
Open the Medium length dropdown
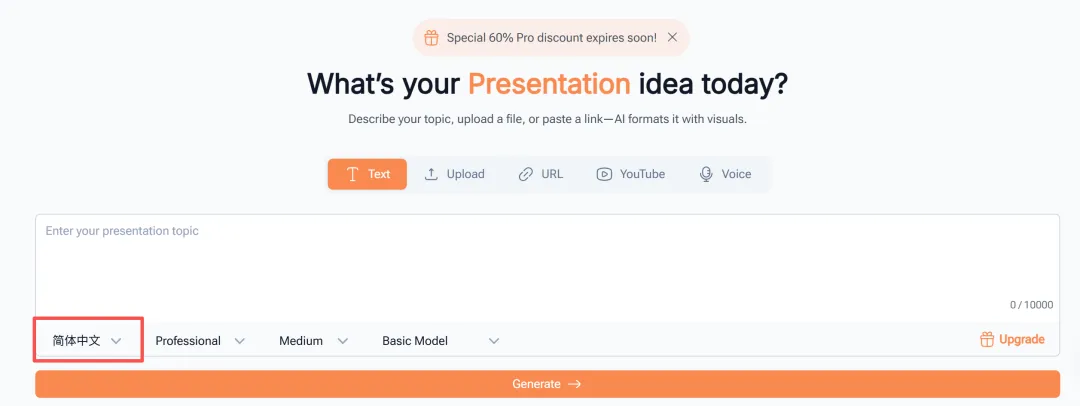click(x=313, y=341)
